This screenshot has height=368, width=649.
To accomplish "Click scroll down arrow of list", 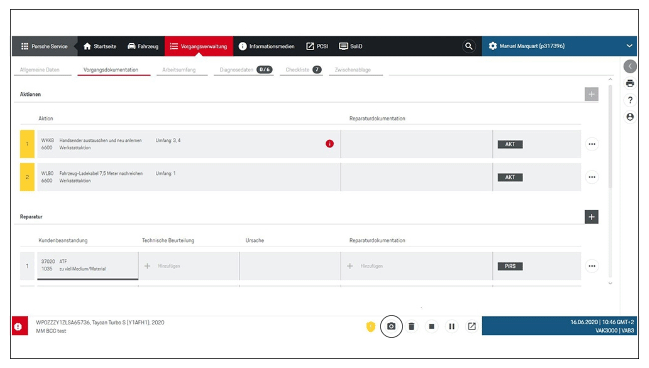I will [610, 284].
